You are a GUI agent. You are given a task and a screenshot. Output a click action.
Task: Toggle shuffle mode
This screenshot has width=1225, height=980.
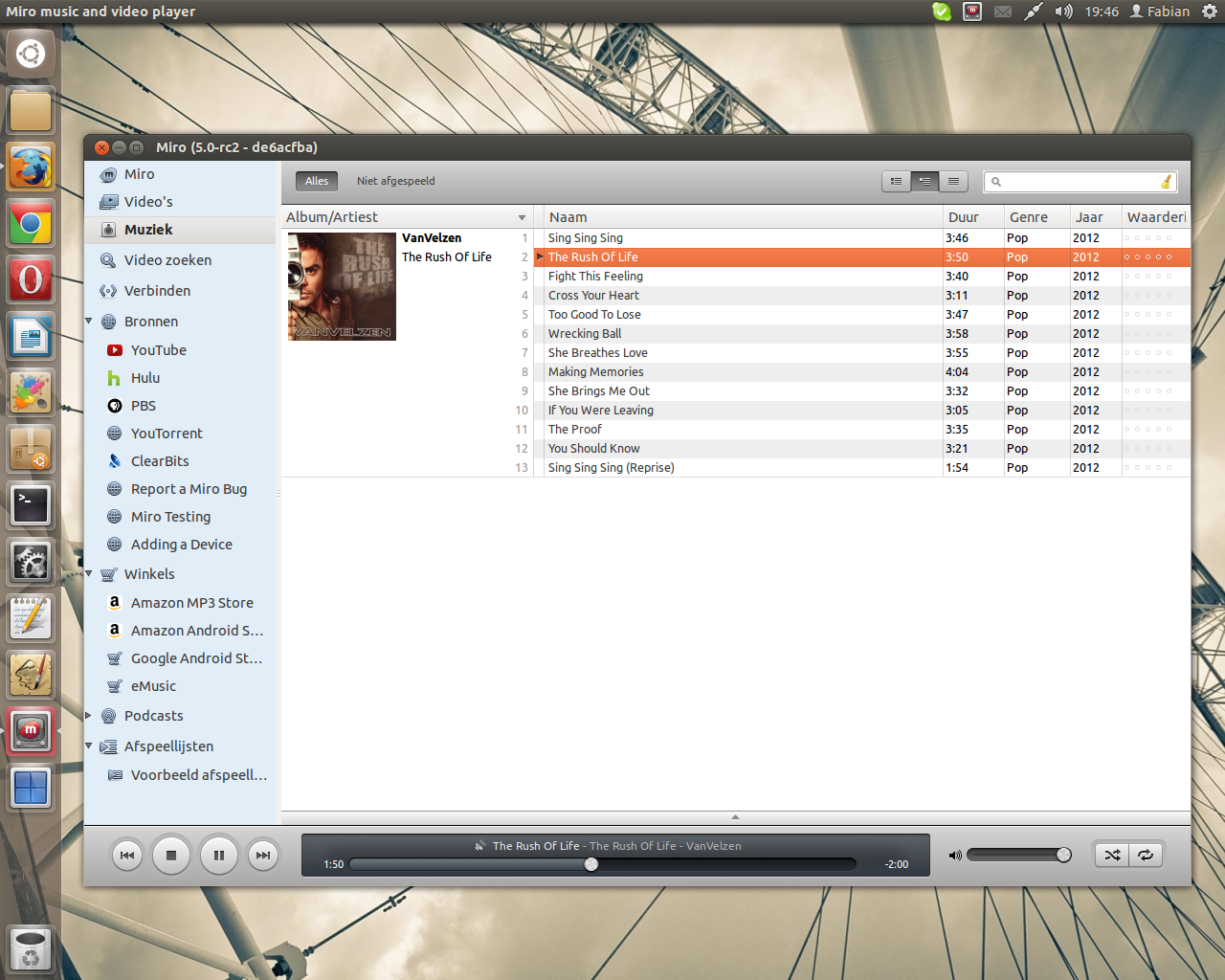(x=1112, y=855)
